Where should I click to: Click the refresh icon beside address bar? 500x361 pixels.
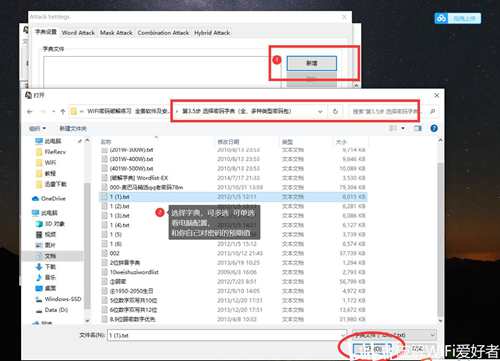click(x=335, y=112)
